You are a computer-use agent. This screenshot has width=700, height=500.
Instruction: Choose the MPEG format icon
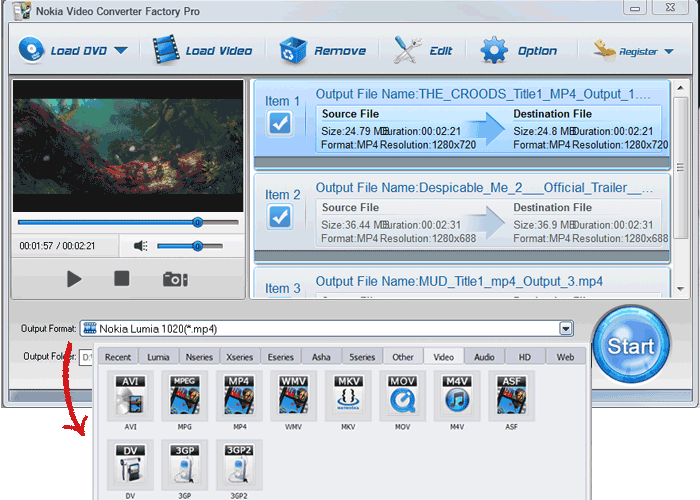point(185,396)
